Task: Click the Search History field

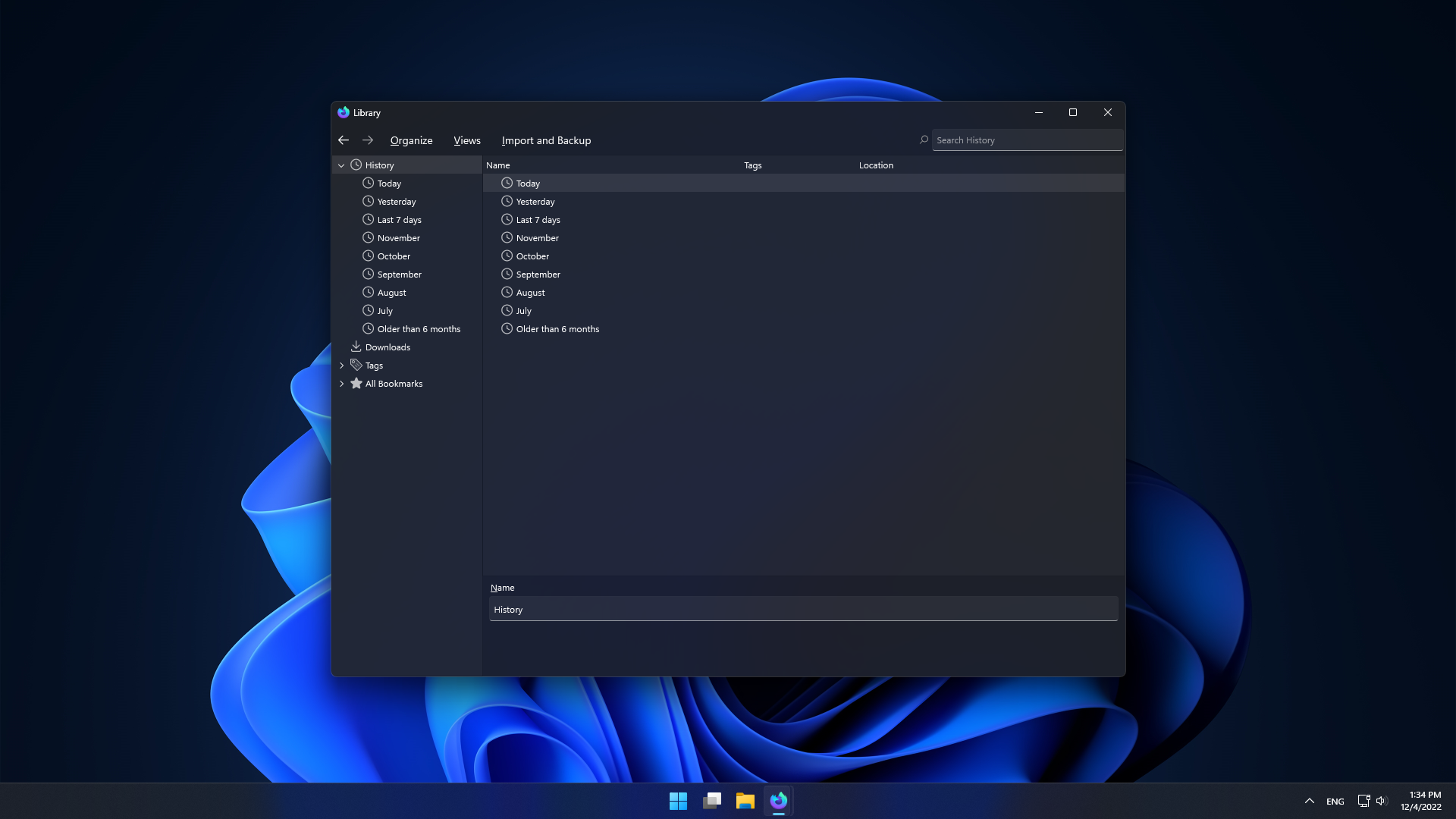Action: (x=1027, y=140)
